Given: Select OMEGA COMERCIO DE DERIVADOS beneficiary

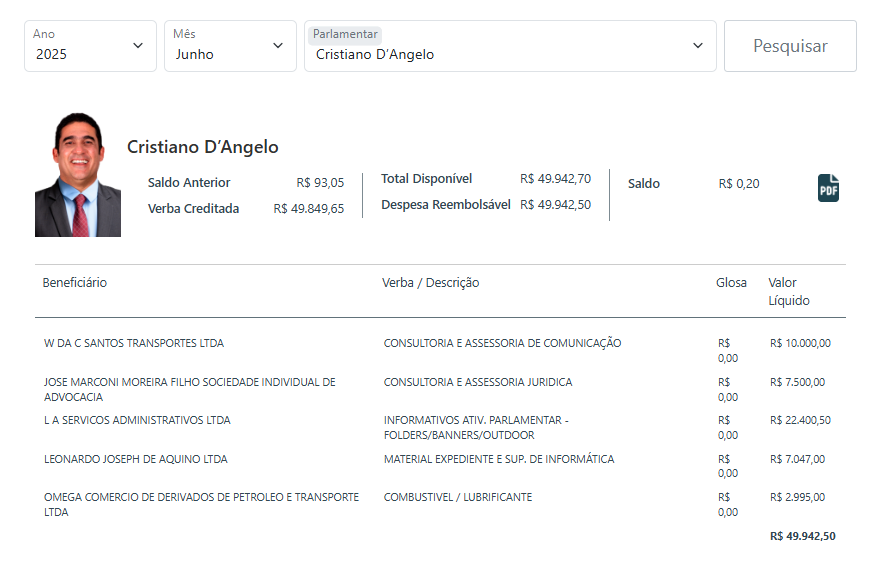Looking at the screenshot, I should pyautogui.click(x=201, y=504).
